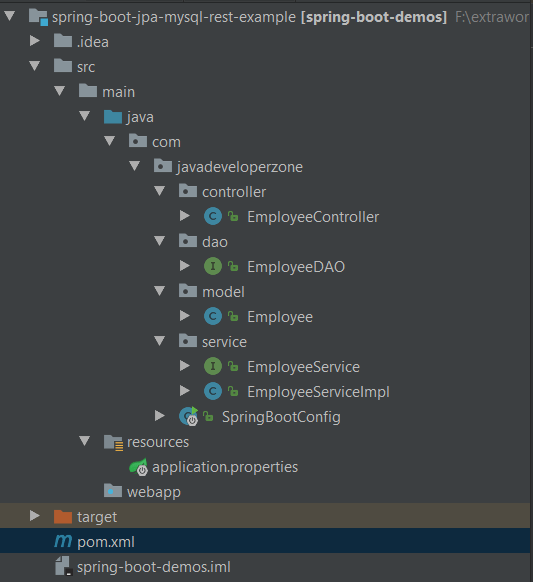The width and height of the screenshot is (533, 582).
Task: Click the class icon for EmployeeServiceImpl
Action: point(213,391)
